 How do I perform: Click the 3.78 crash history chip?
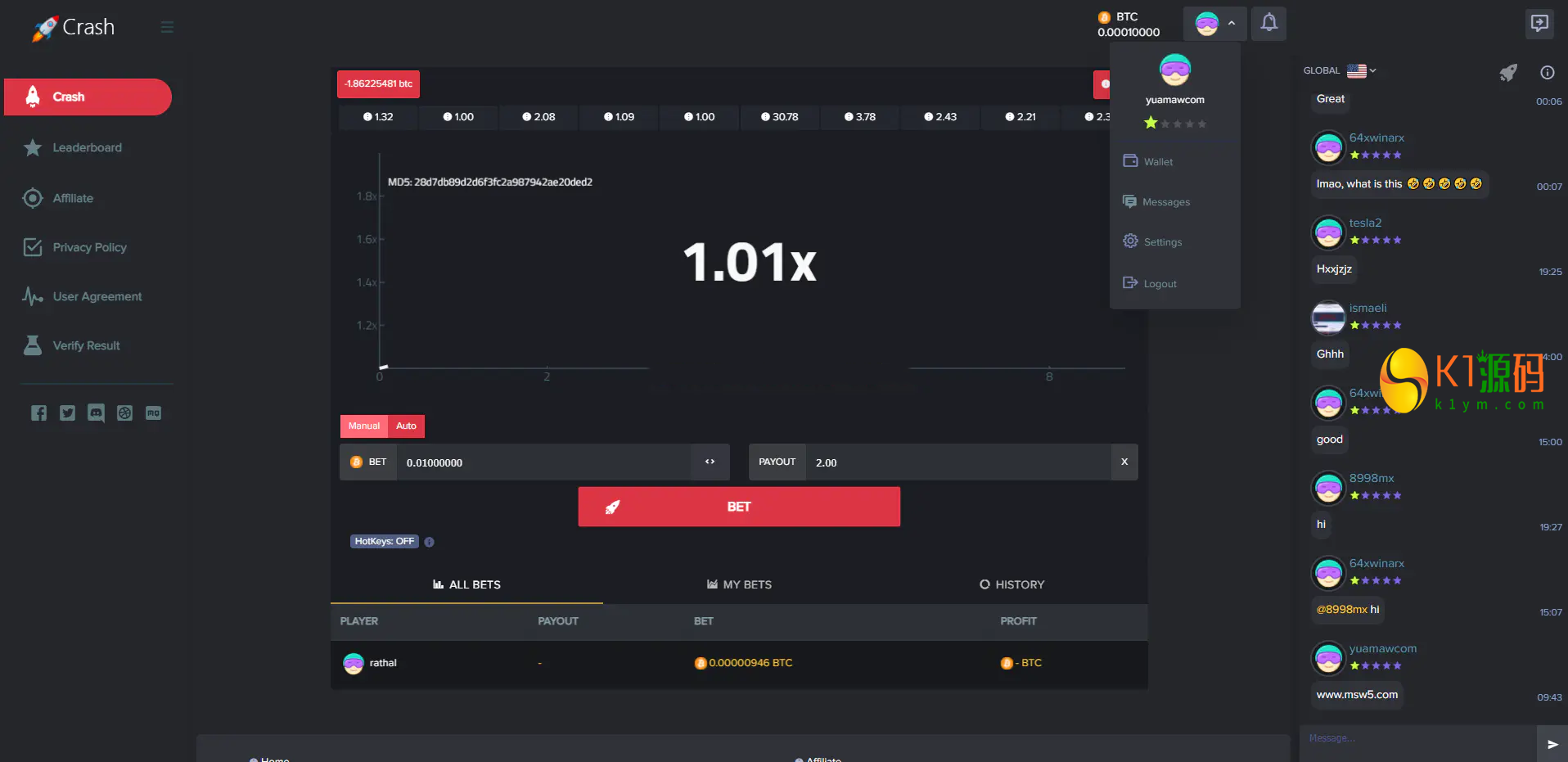click(x=860, y=117)
